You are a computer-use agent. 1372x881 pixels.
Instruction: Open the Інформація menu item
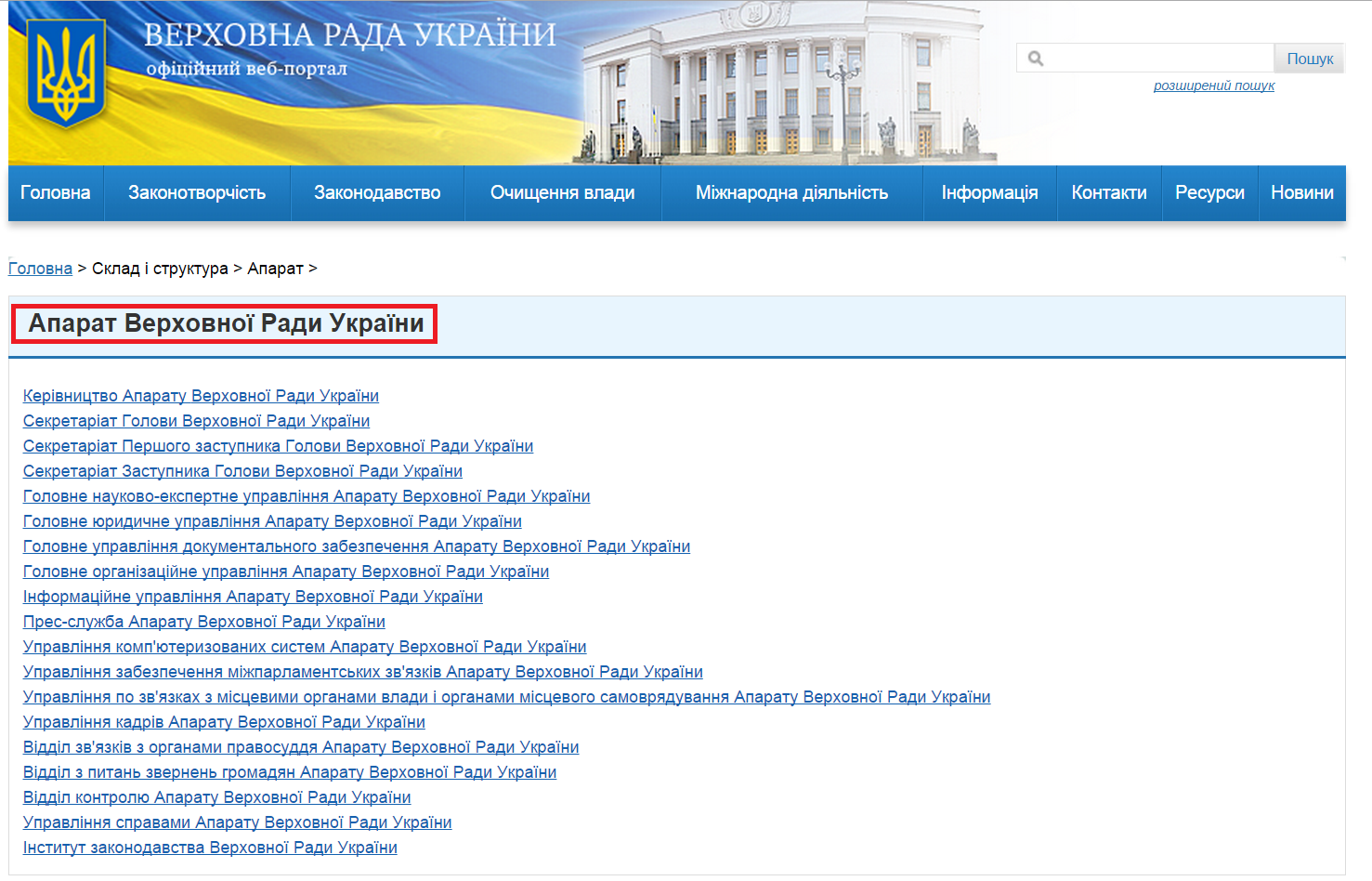[x=990, y=192]
